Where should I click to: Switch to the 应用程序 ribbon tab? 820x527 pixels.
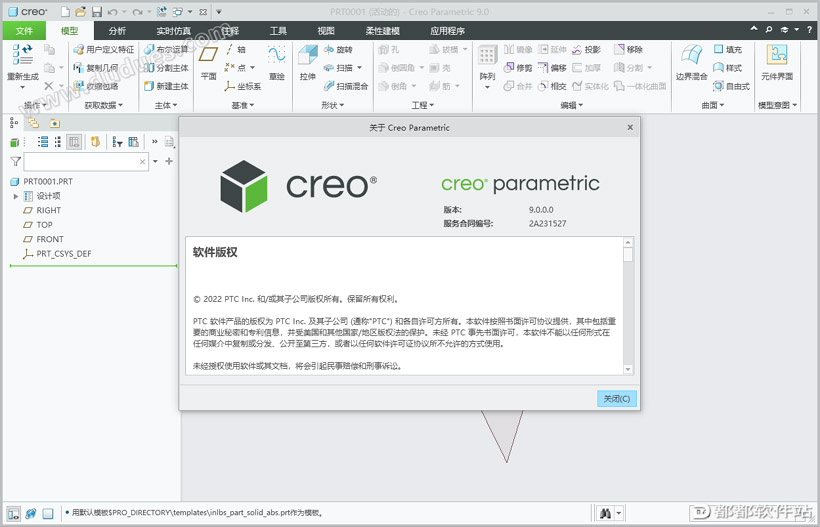(x=448, y=31)
